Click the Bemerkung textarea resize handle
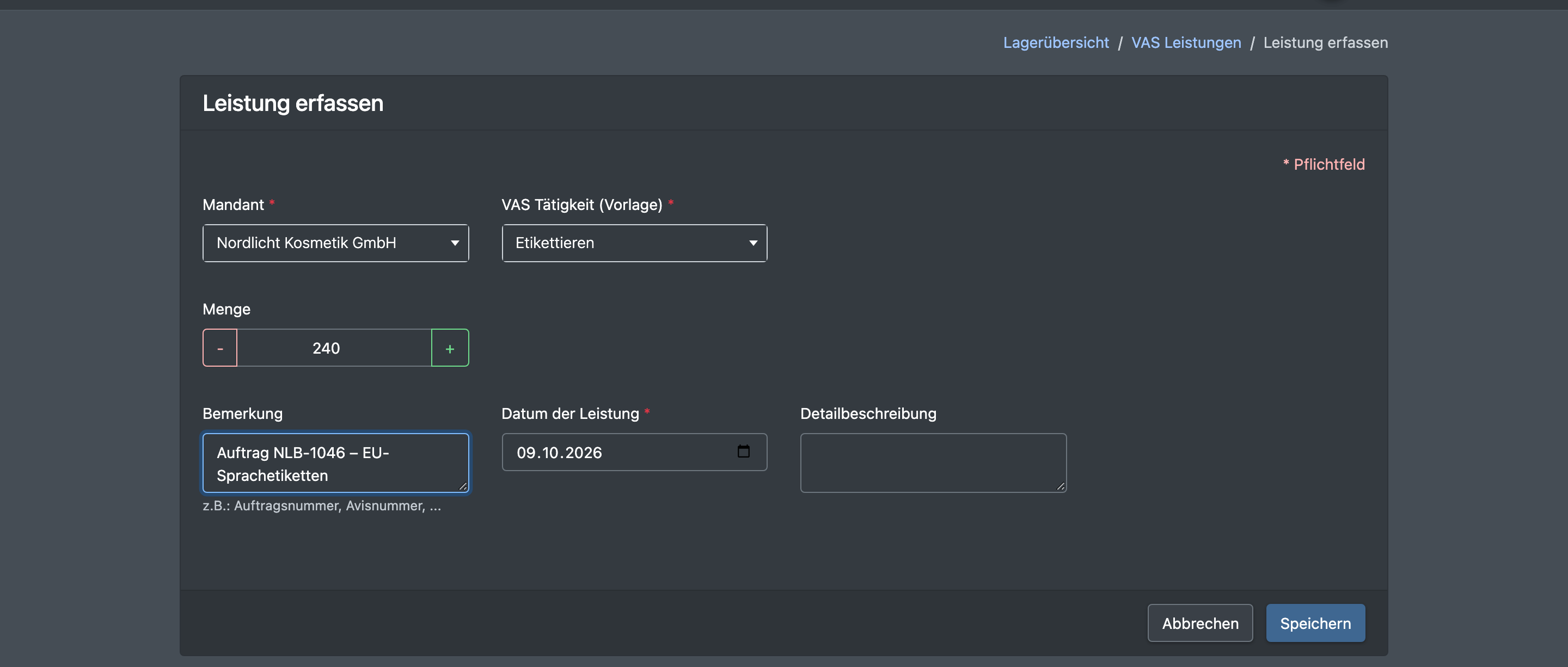Screen dimensions: 1568x667 coord(463,486)
